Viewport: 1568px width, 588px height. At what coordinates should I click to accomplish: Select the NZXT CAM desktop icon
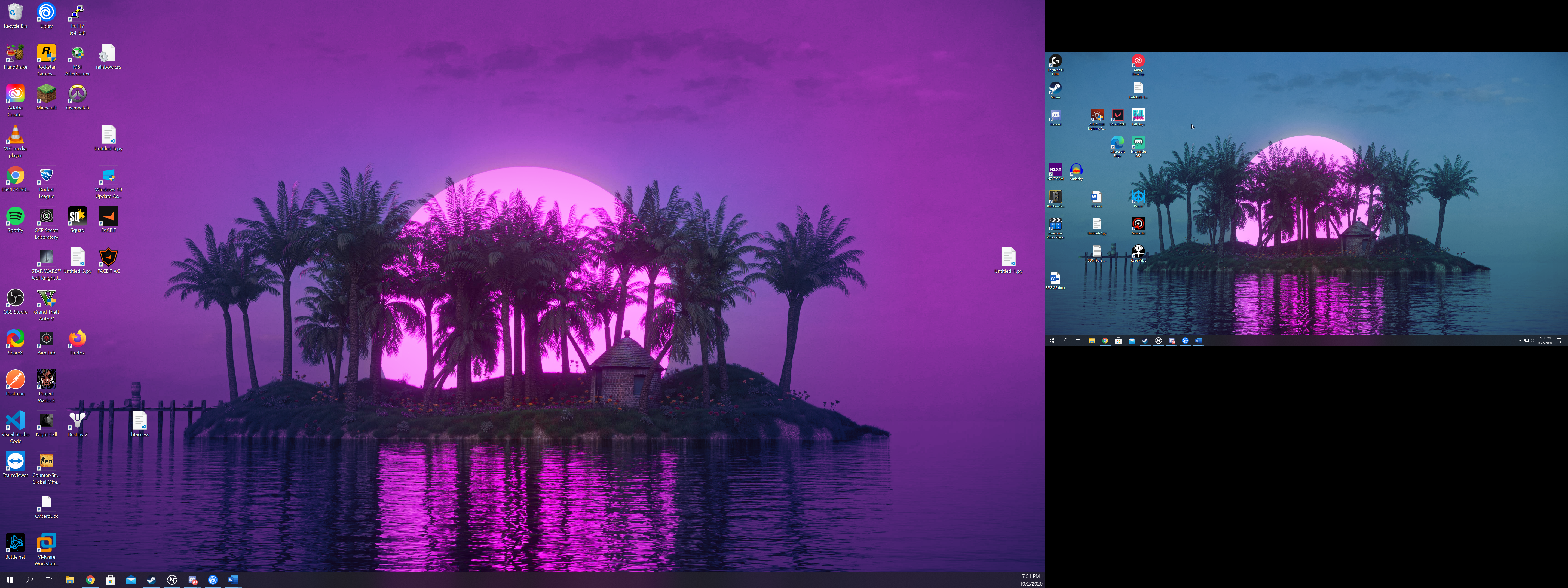click(x=1055, y=170)
